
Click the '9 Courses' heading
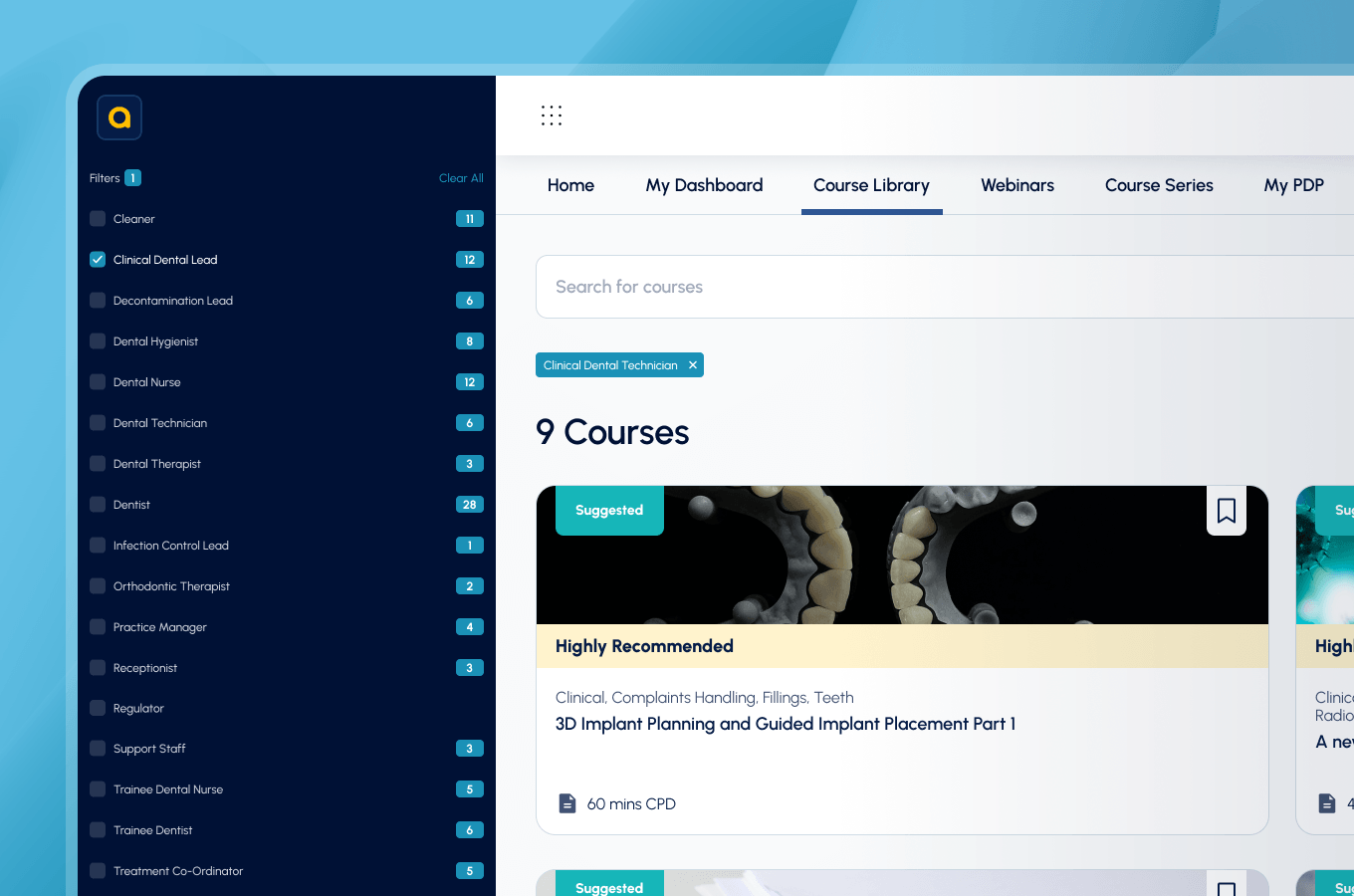[x=612, y=432]
